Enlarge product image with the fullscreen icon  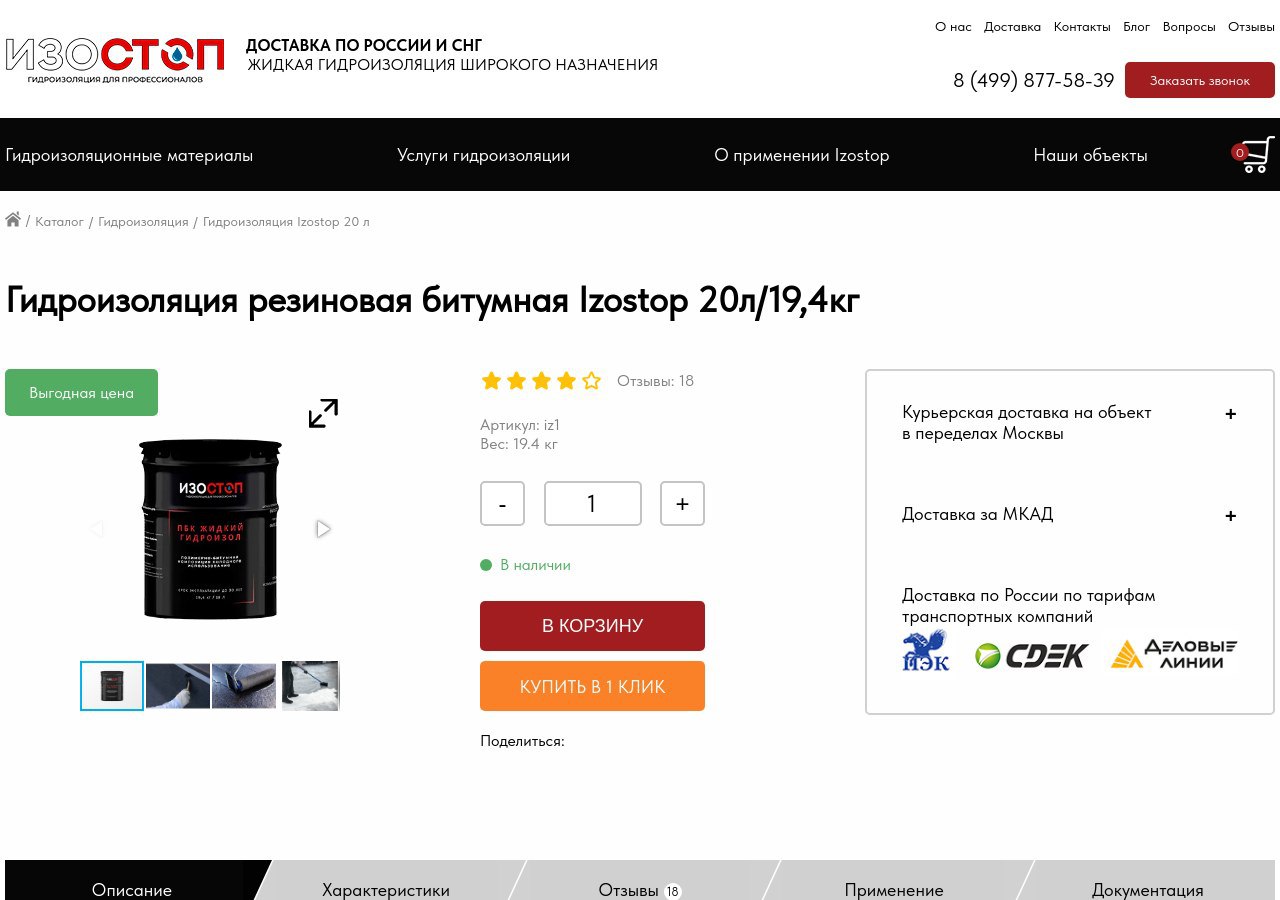pyautogui.click(x=323, y=413)
